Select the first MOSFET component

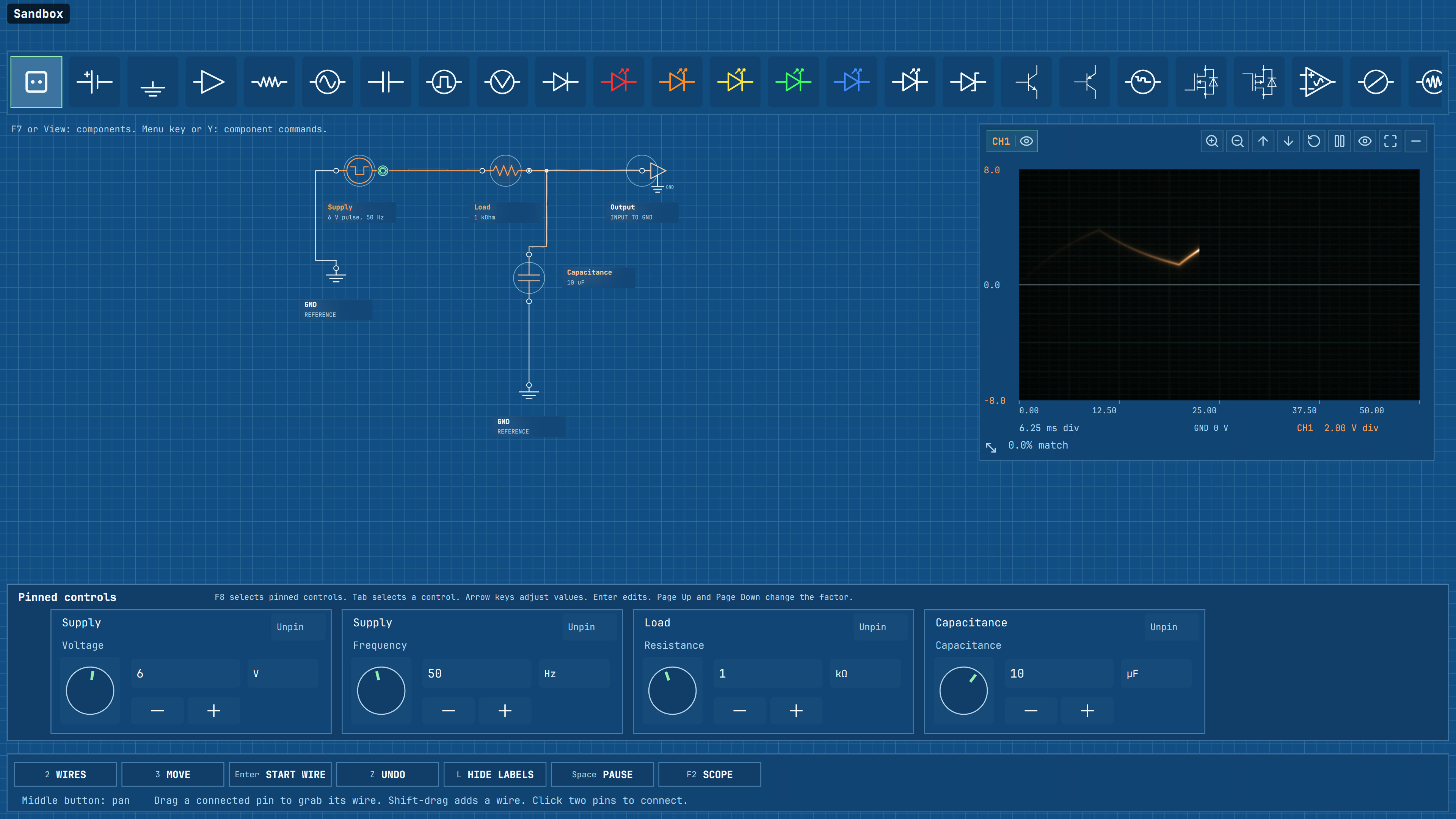[1200, 82]
